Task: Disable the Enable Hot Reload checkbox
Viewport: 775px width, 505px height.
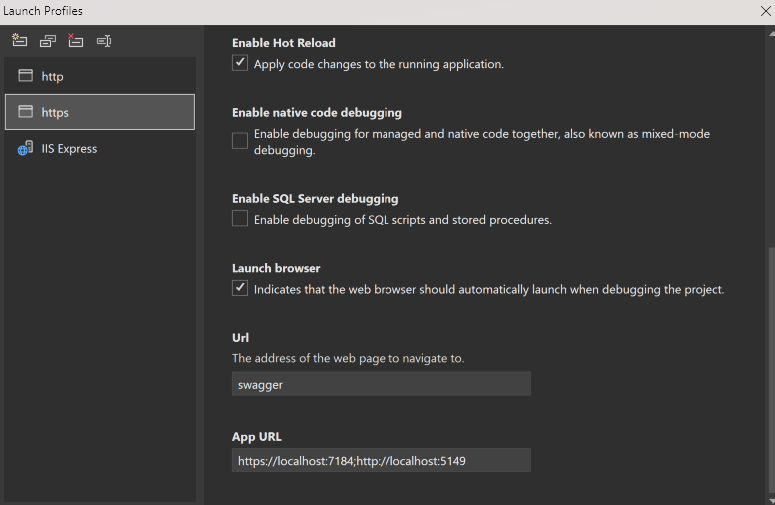Action: [x=240, y=63]
